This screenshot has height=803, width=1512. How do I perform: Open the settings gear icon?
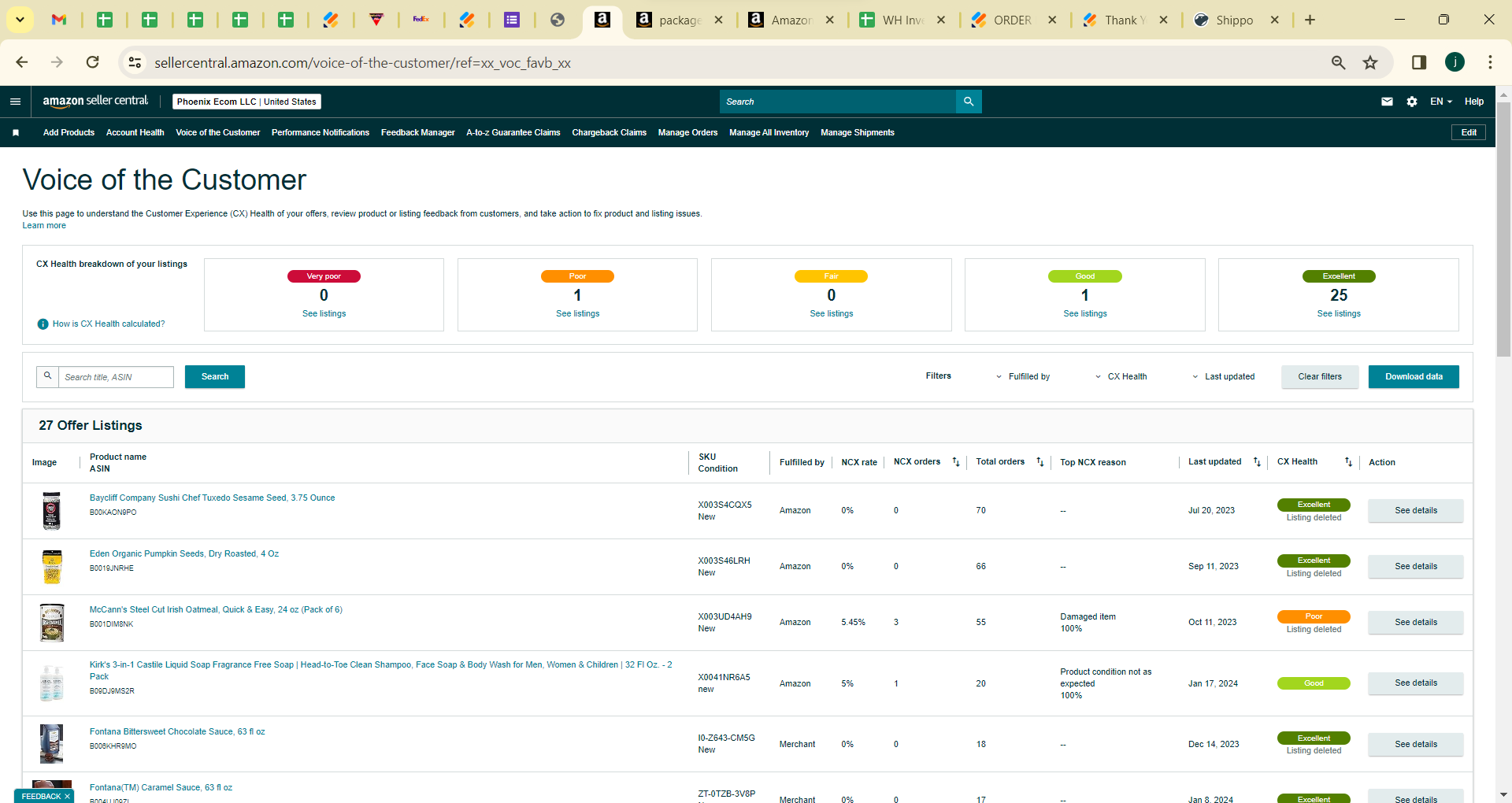pos(1412,102)
